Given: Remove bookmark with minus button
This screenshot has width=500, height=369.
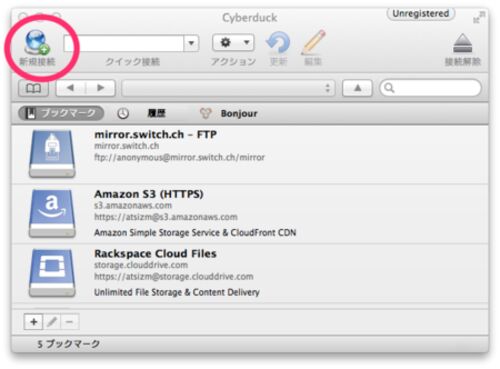Looking at the screenshot, I should (70, 322).
